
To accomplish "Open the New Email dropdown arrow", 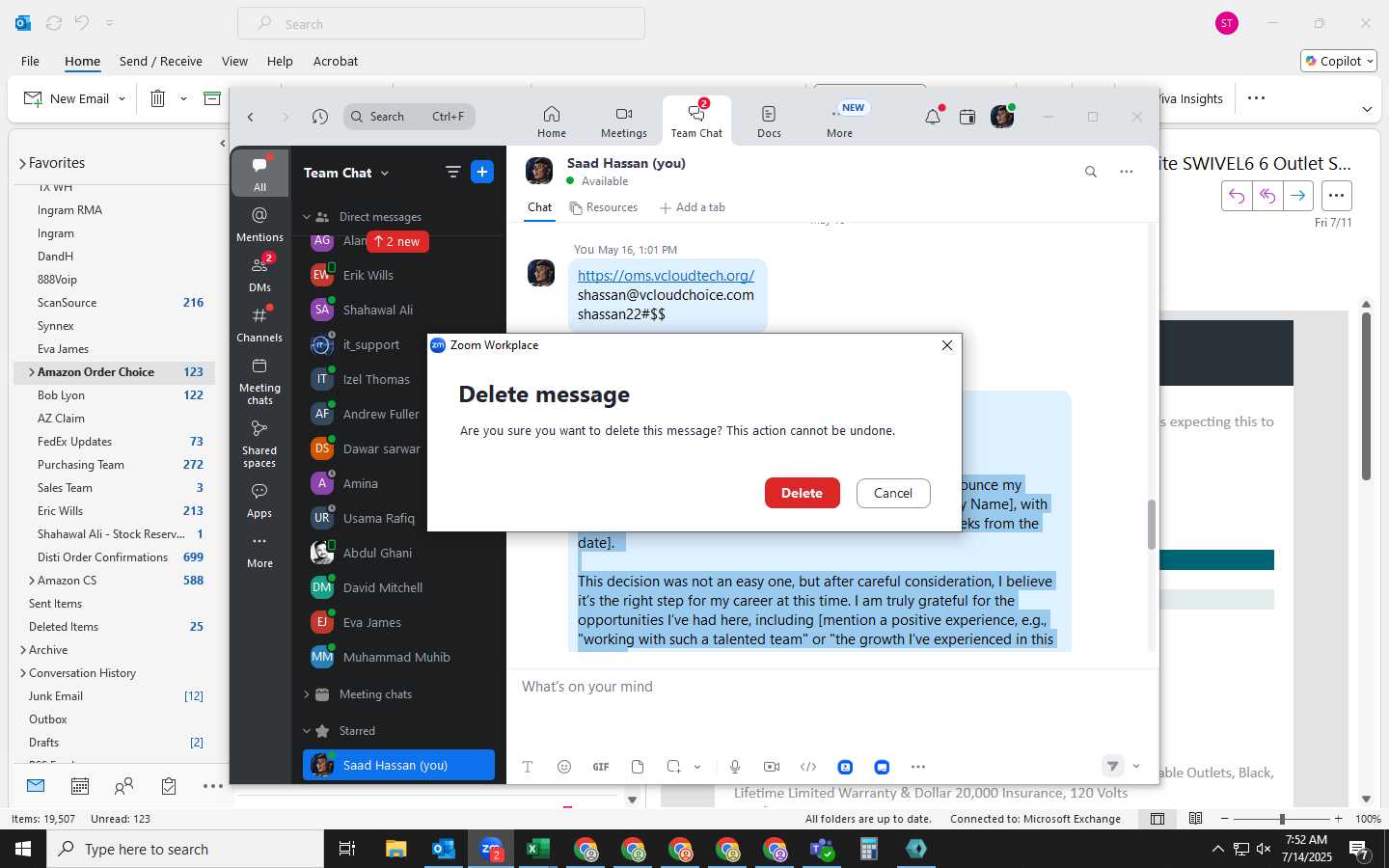I will click(x=122, y=98).
